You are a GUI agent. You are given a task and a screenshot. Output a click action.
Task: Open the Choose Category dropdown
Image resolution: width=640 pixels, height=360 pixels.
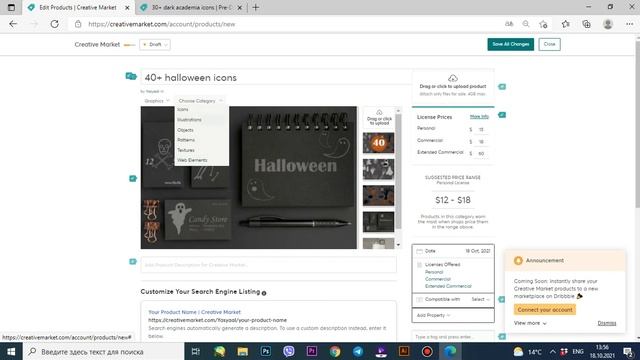[200, 101]
